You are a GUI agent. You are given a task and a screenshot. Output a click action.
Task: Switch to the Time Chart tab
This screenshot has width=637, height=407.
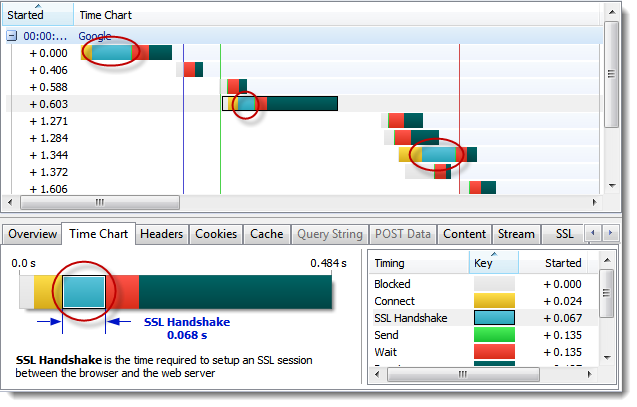pyautogui.click(x=98, y=234)
